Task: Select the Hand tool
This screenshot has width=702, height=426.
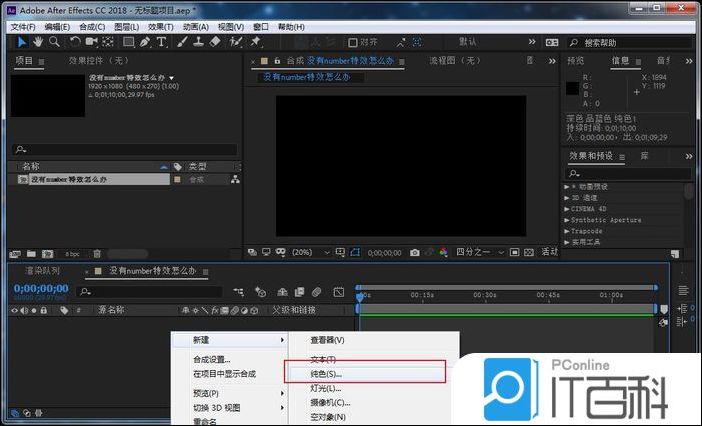Action: pyautogui.click(x=38, y=43)
